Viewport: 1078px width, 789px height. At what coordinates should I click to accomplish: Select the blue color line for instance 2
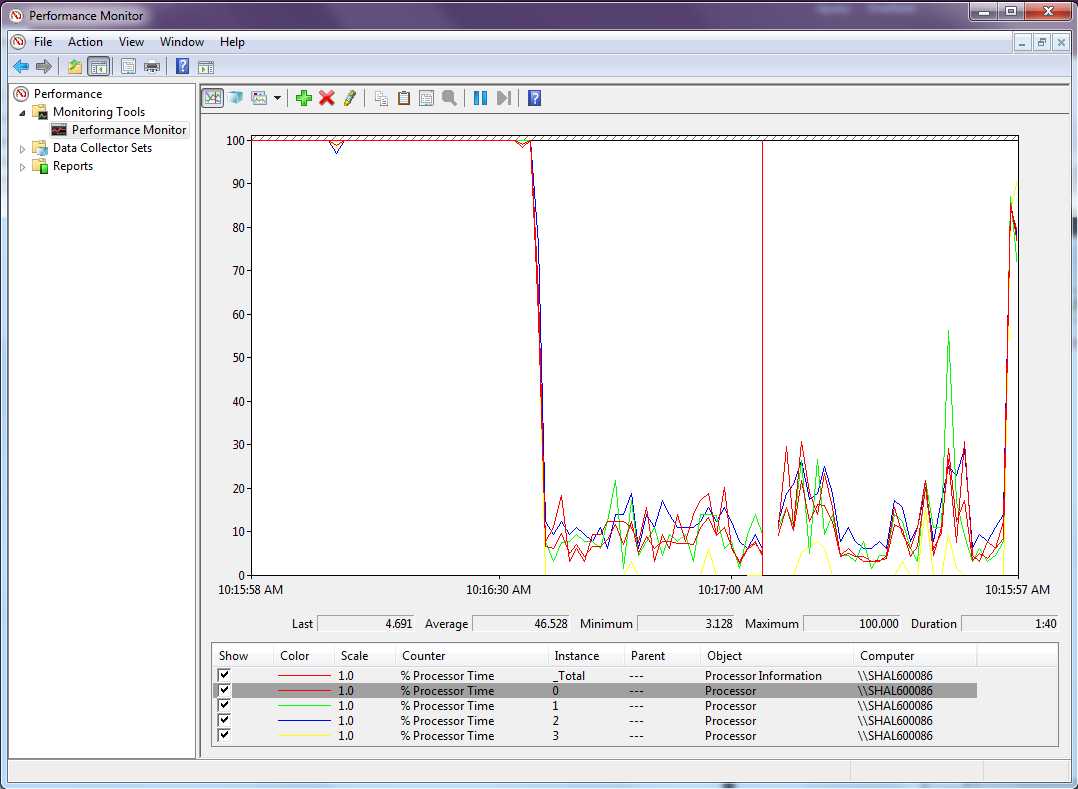(x=304, y=721)
